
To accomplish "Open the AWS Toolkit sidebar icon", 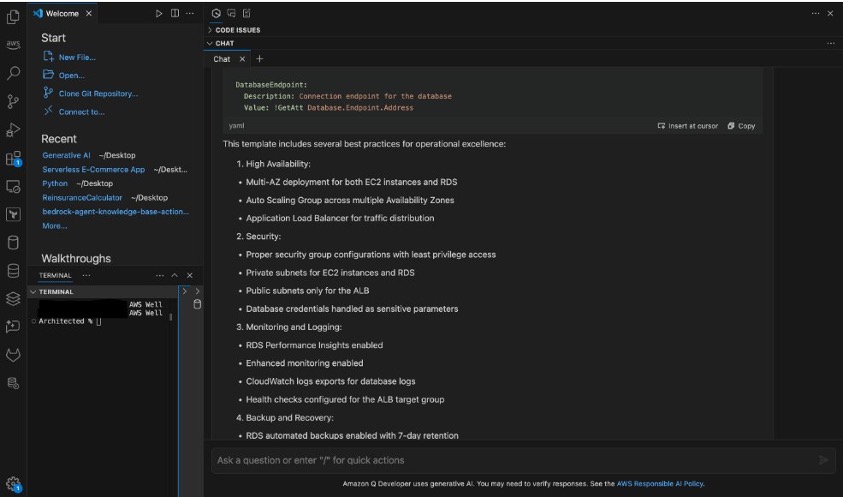I will coord(13,44).
